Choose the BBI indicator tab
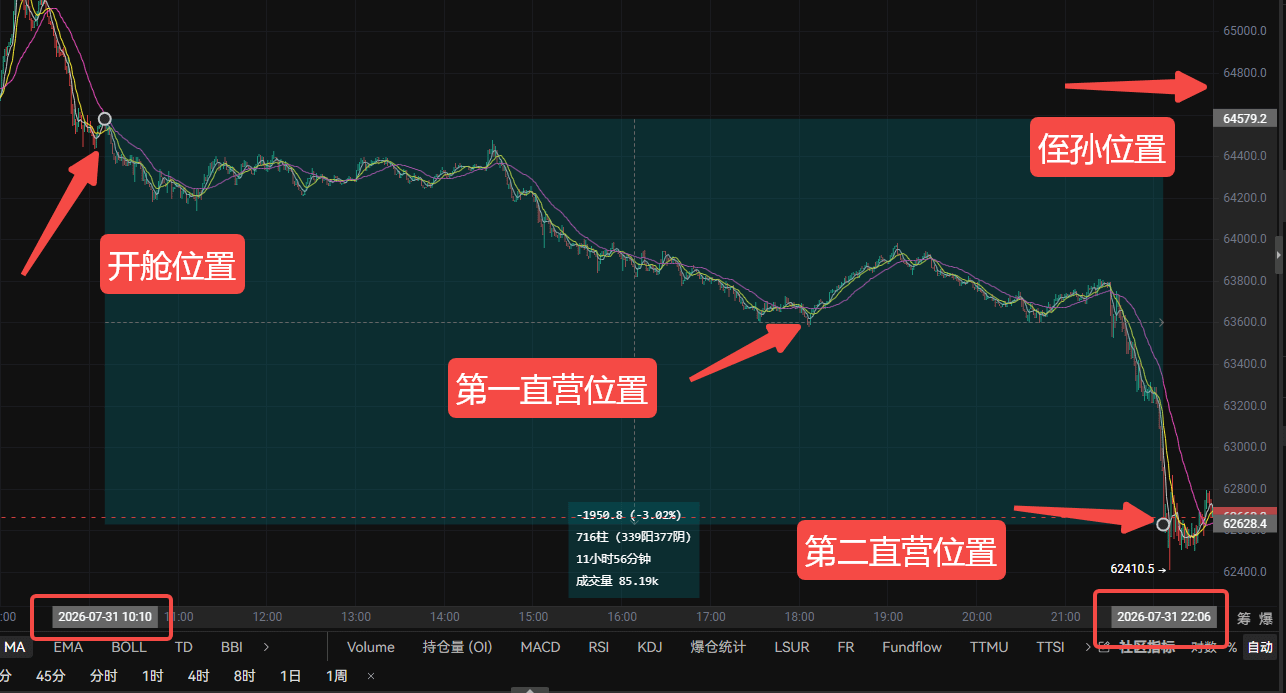Viewport: 1286px width, 693px height. coord(231,647)
